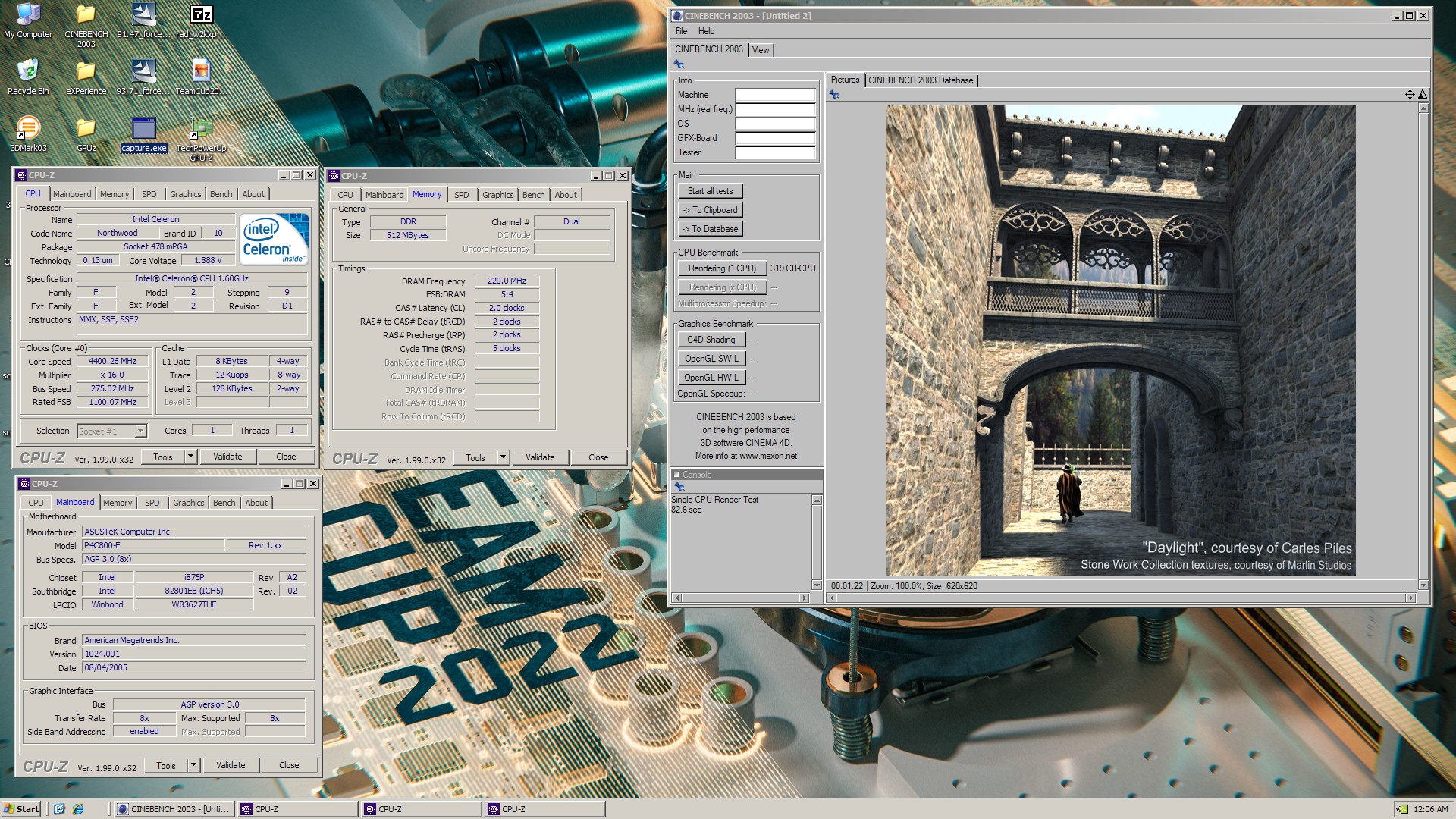Click the Windows Start button
This screenshot has height=819, width=1456.
(21, 809)
